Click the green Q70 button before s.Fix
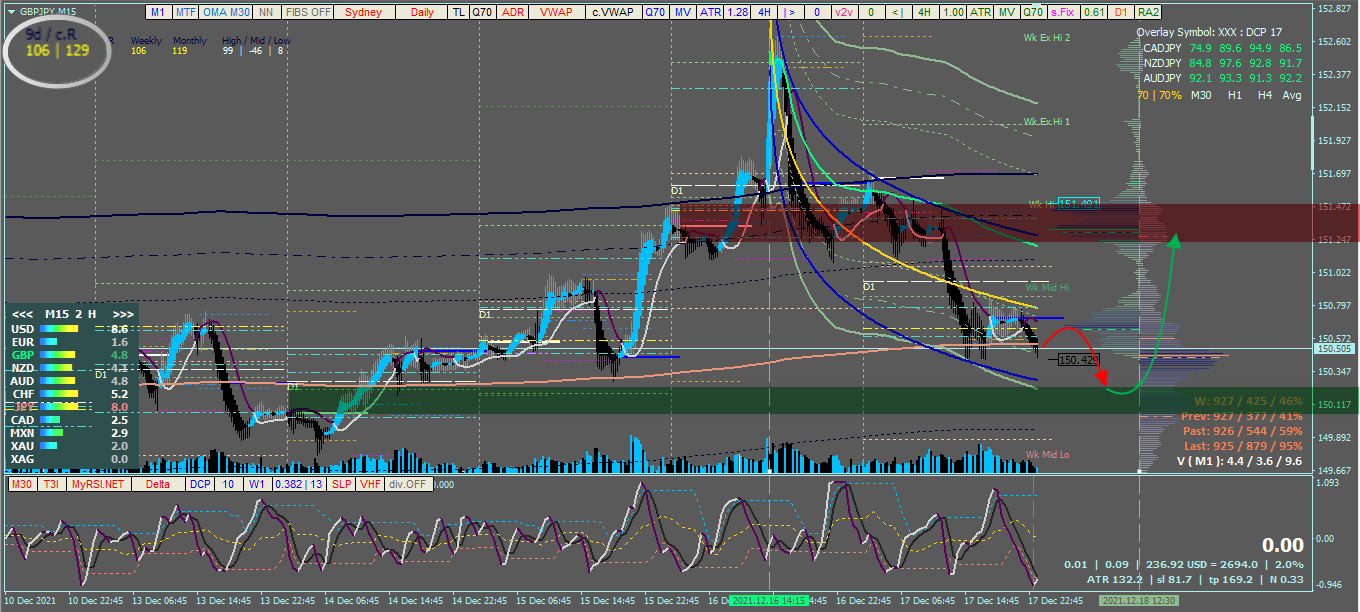This screenshot has width=1360, height=612. point(1033,12)
